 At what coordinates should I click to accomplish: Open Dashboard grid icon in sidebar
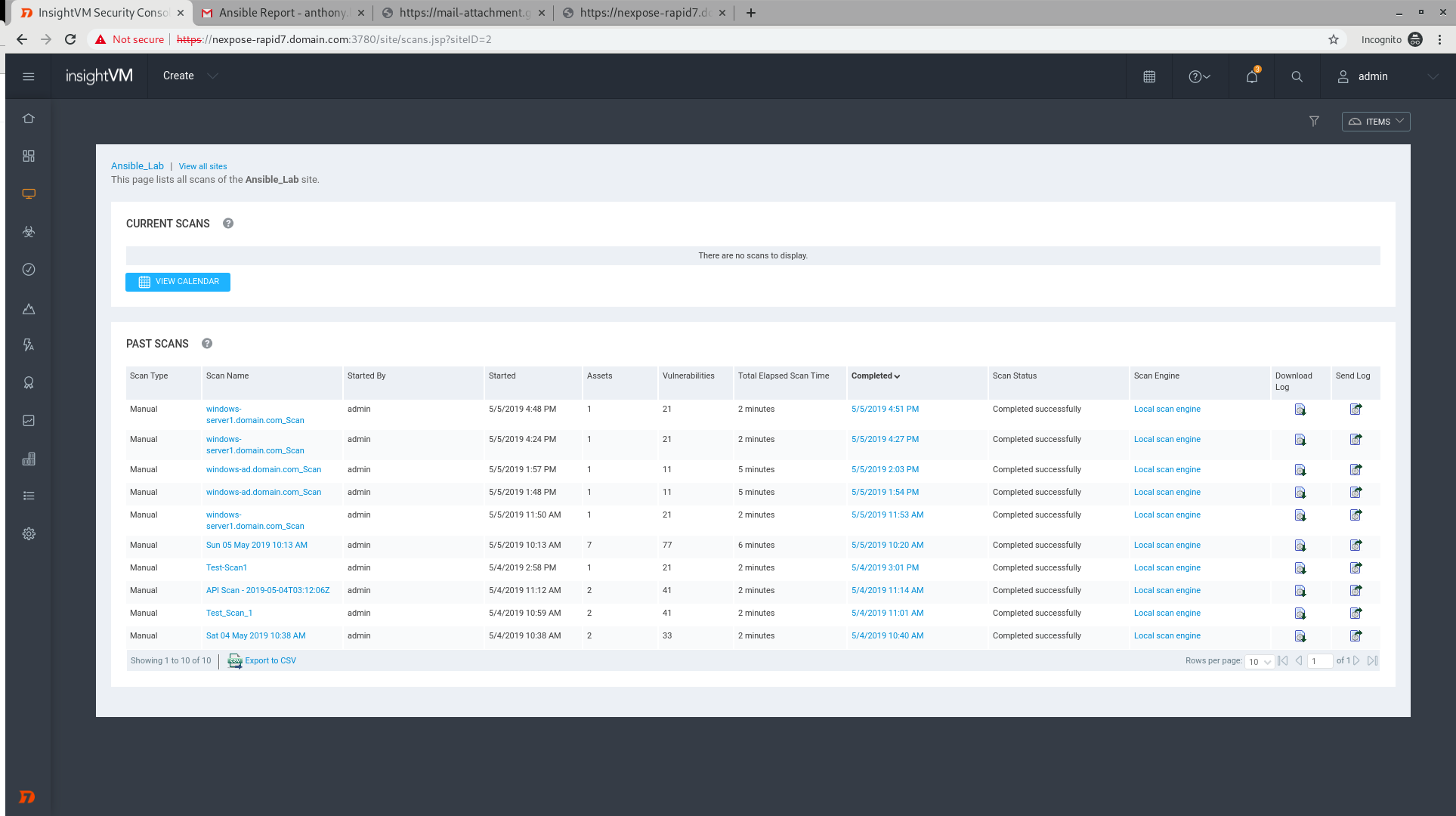coord(29,156)
